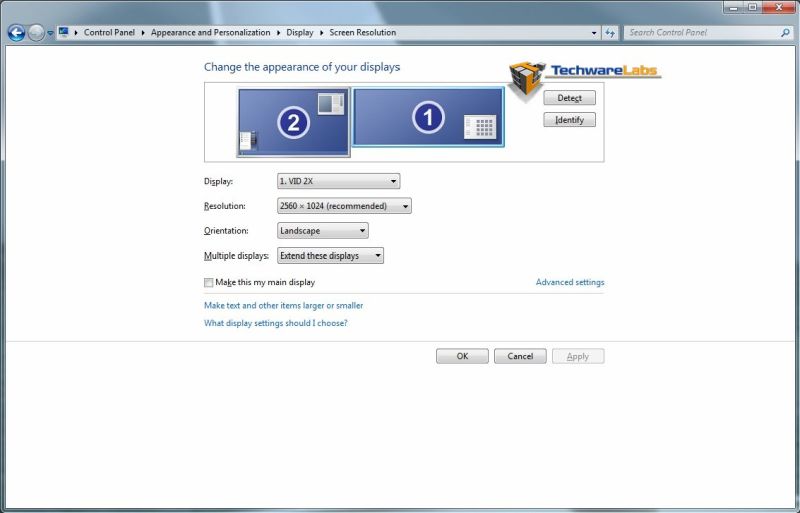This screenshot has width=800, height=513.
Task: Open Make text and other items larger link
Action: (x=284, y=305)
